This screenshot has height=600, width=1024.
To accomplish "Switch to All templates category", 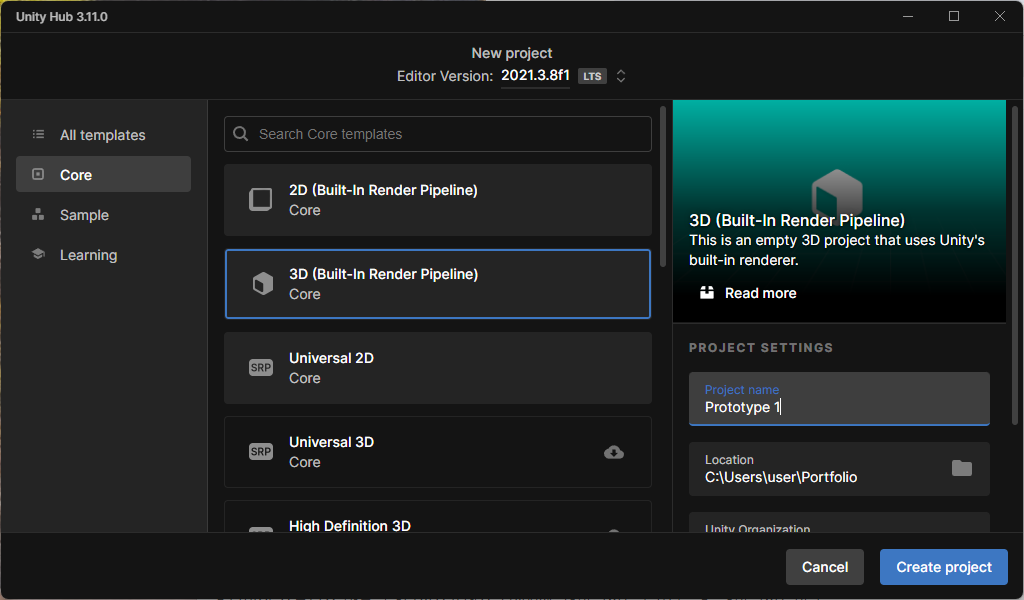I will click(103, 134).
